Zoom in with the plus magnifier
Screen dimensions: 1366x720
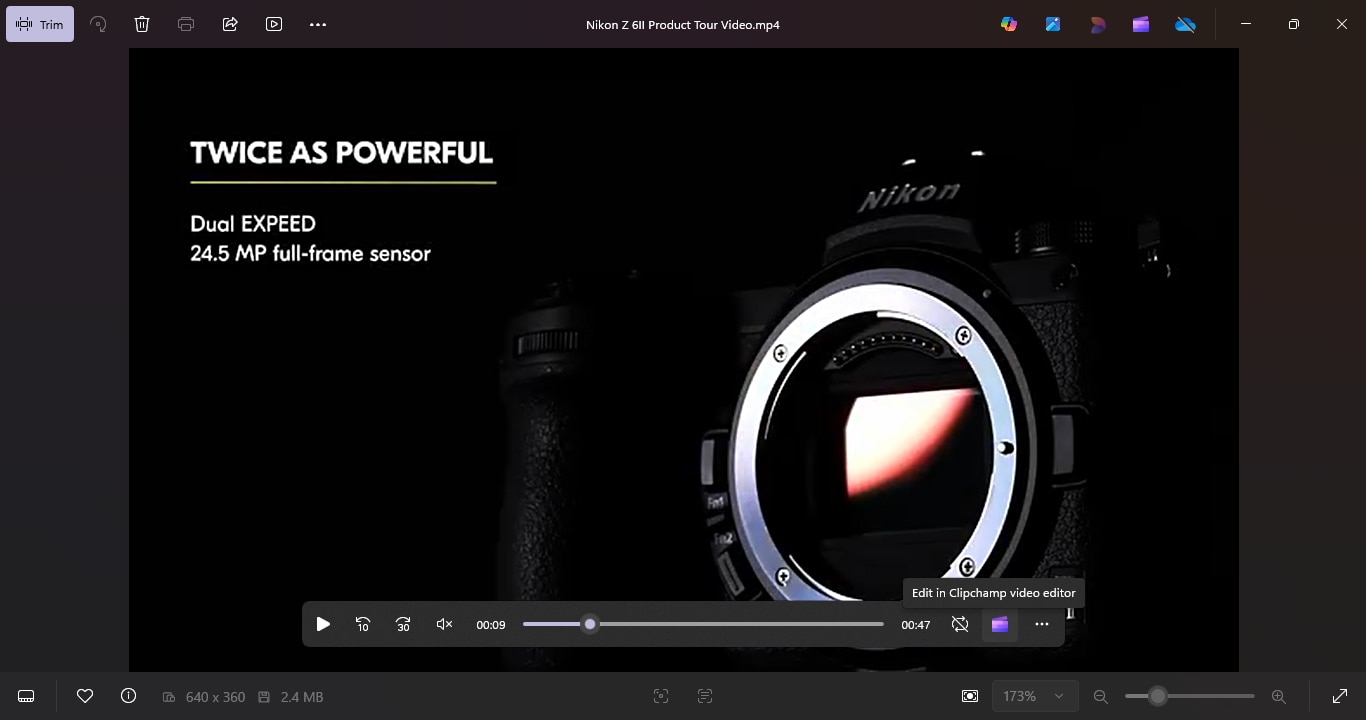pyautogui.click(x=1279, y=696)
